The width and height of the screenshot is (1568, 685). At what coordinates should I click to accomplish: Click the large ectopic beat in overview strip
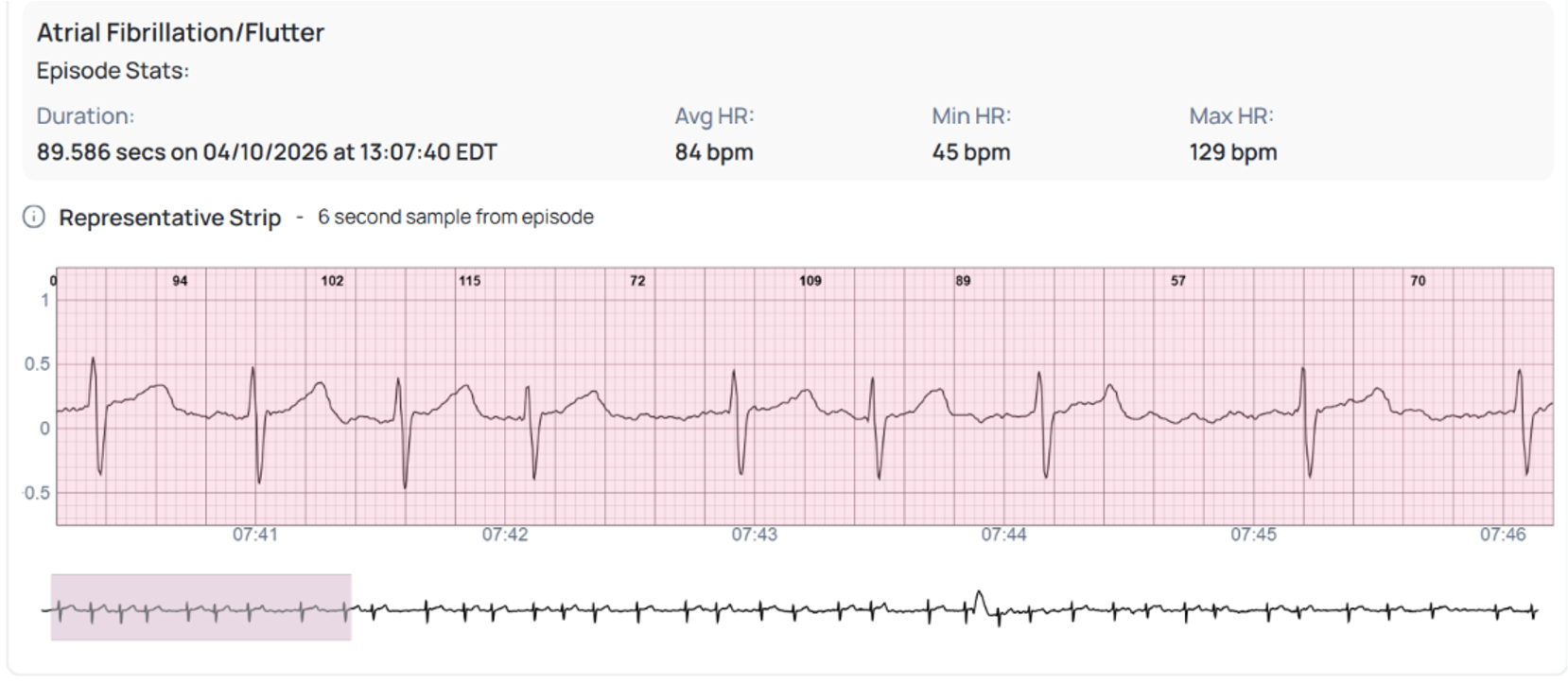(x=982, y=606)
